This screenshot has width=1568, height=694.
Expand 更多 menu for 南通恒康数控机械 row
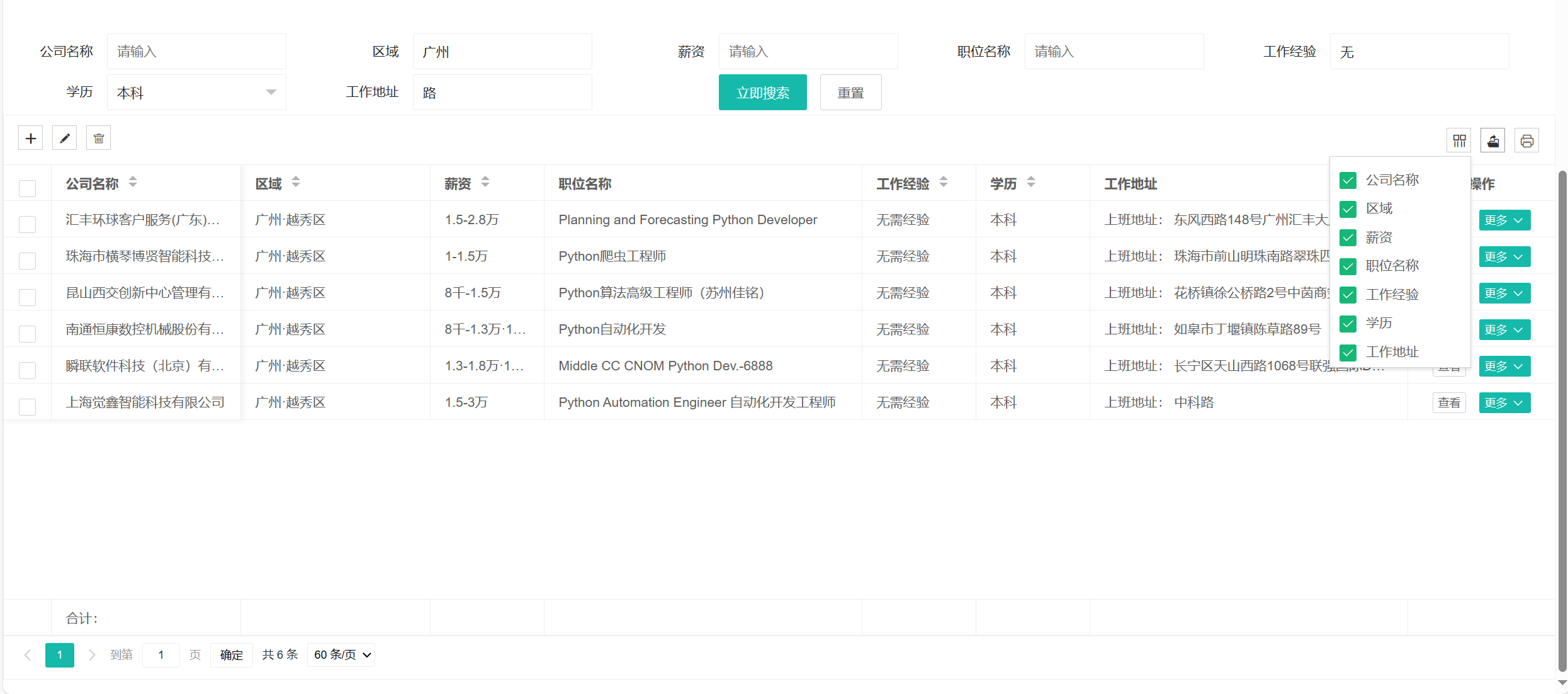(x=1504, y=330)
